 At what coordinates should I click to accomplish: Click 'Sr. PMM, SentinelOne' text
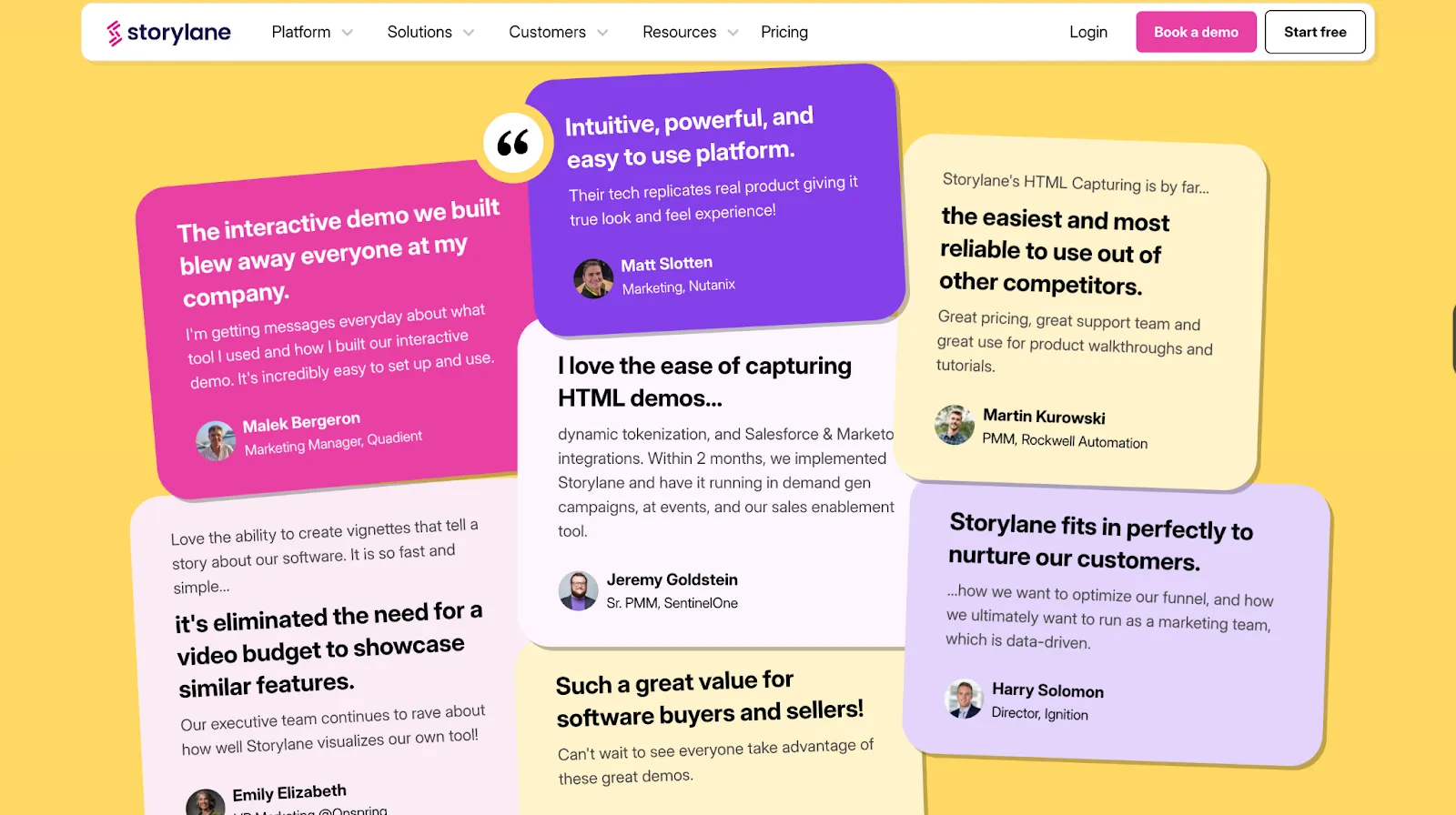pyautogui.click(x=672, y=603)
